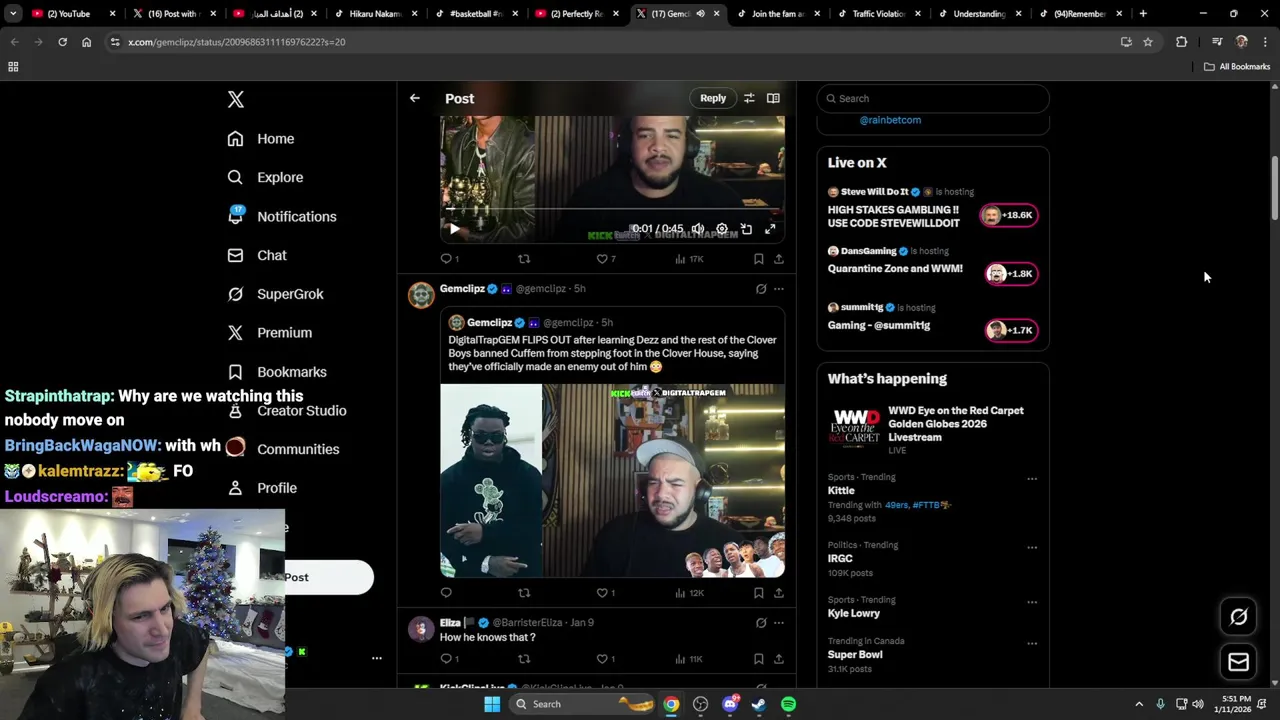Click the Search input on X
The height and width of the screenshot is (720, 1280).
tap(933, 98)
